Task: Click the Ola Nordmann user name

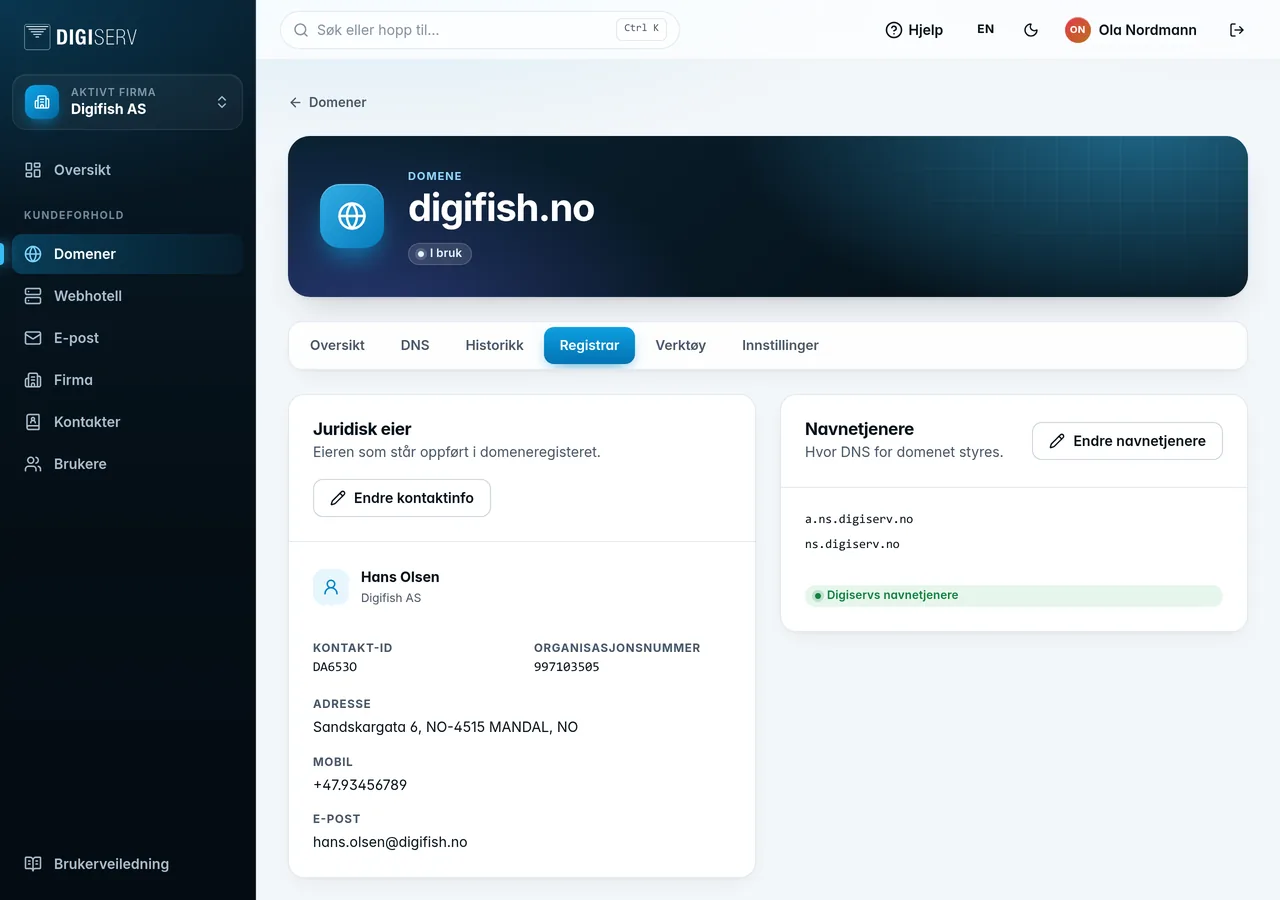Action: tap(1147, 30)
